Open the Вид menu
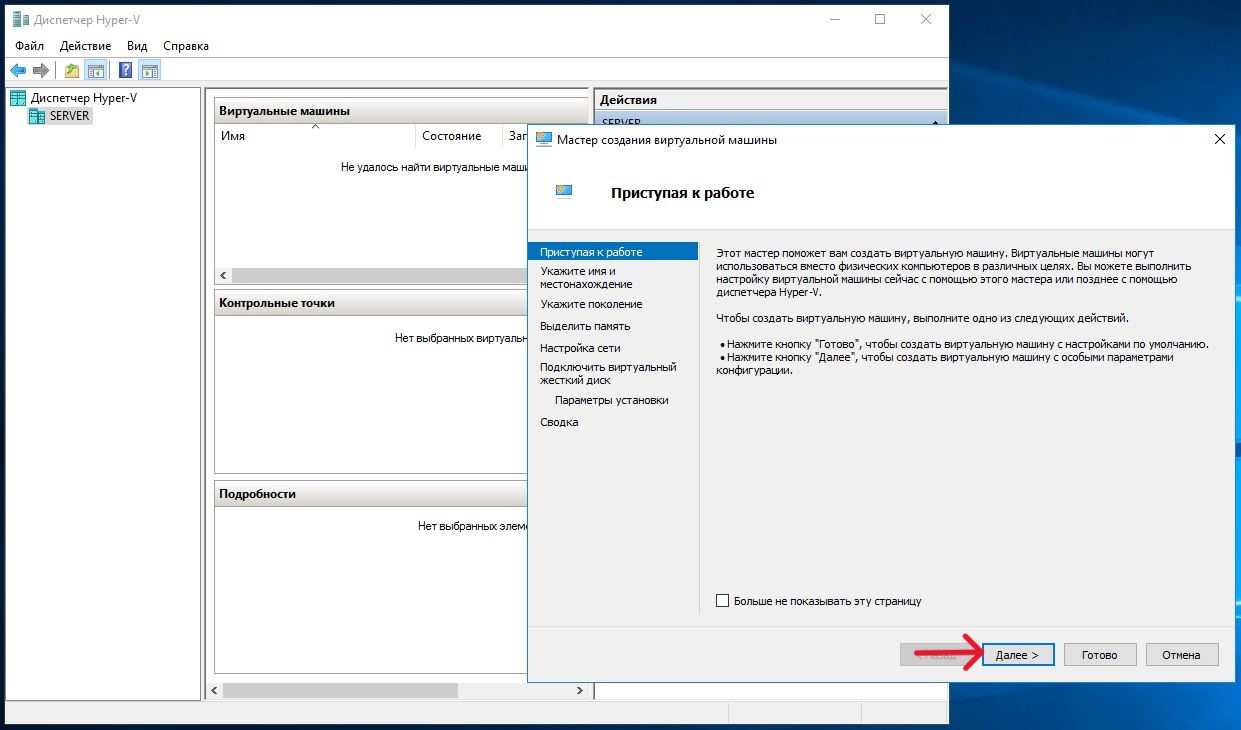This screenshot has width=1241, height=730. click(137, 46)
